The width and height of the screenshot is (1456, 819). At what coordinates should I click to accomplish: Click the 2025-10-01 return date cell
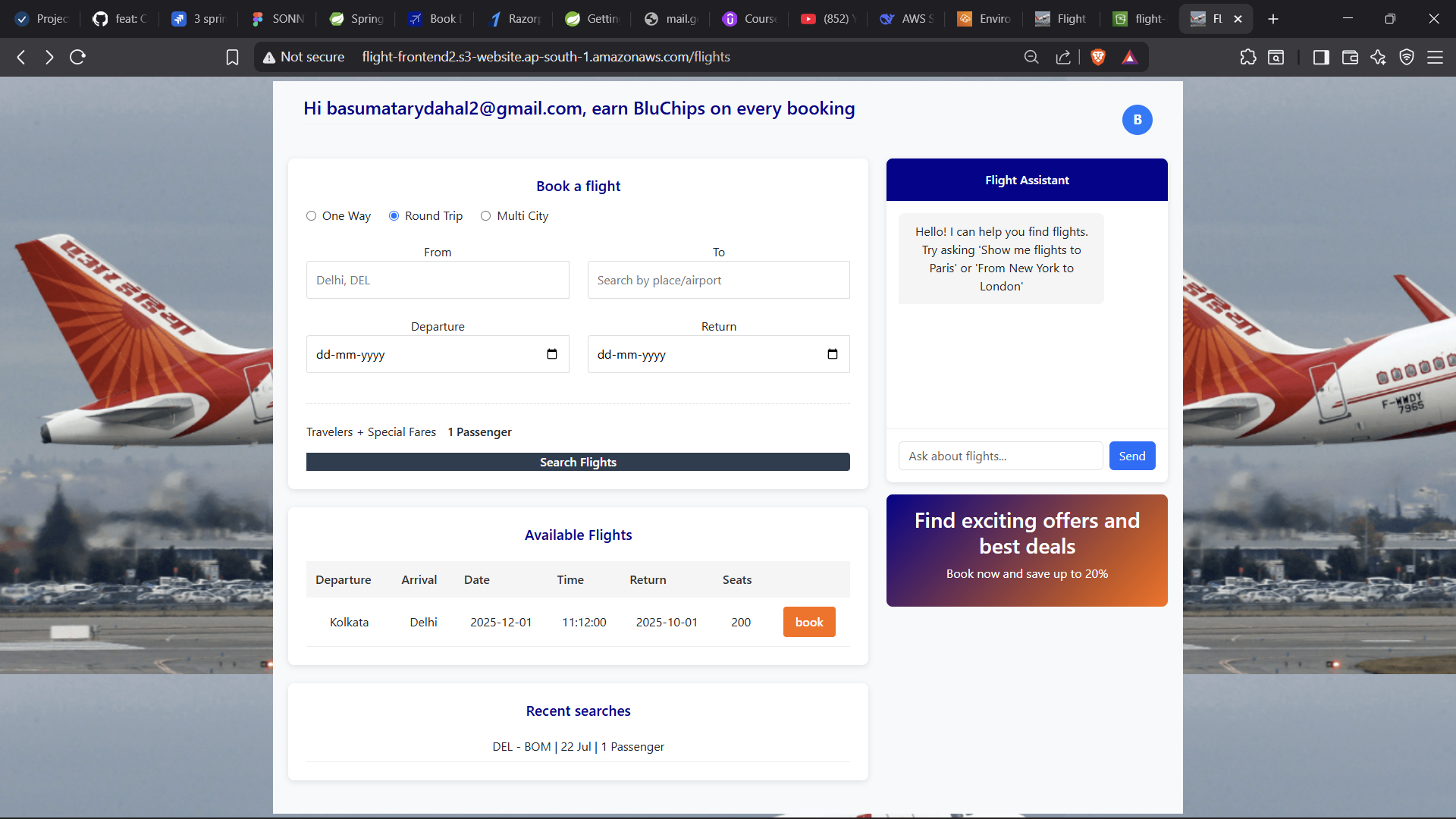click(667, 622)
